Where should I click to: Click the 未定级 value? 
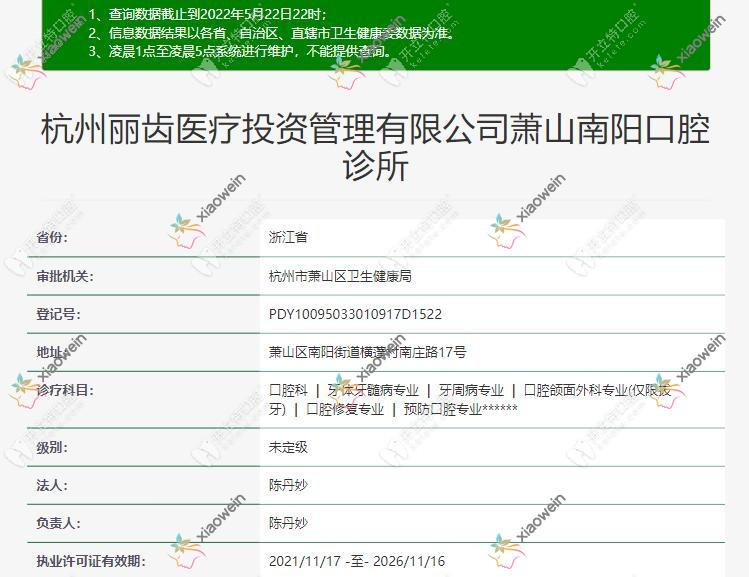point(288,448)
